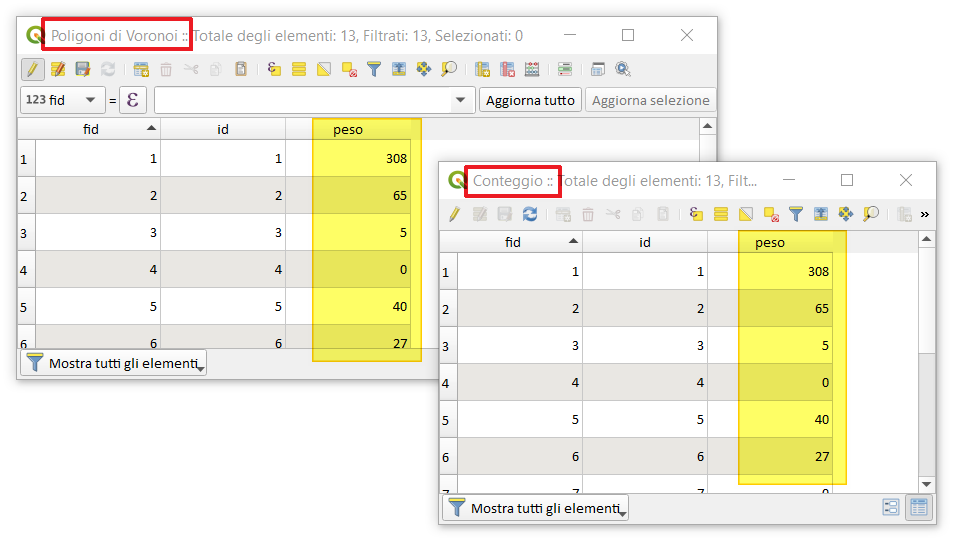Open field calculator in Voronoi toolbar
955x539 pixels.
click(x=532, y=69)
